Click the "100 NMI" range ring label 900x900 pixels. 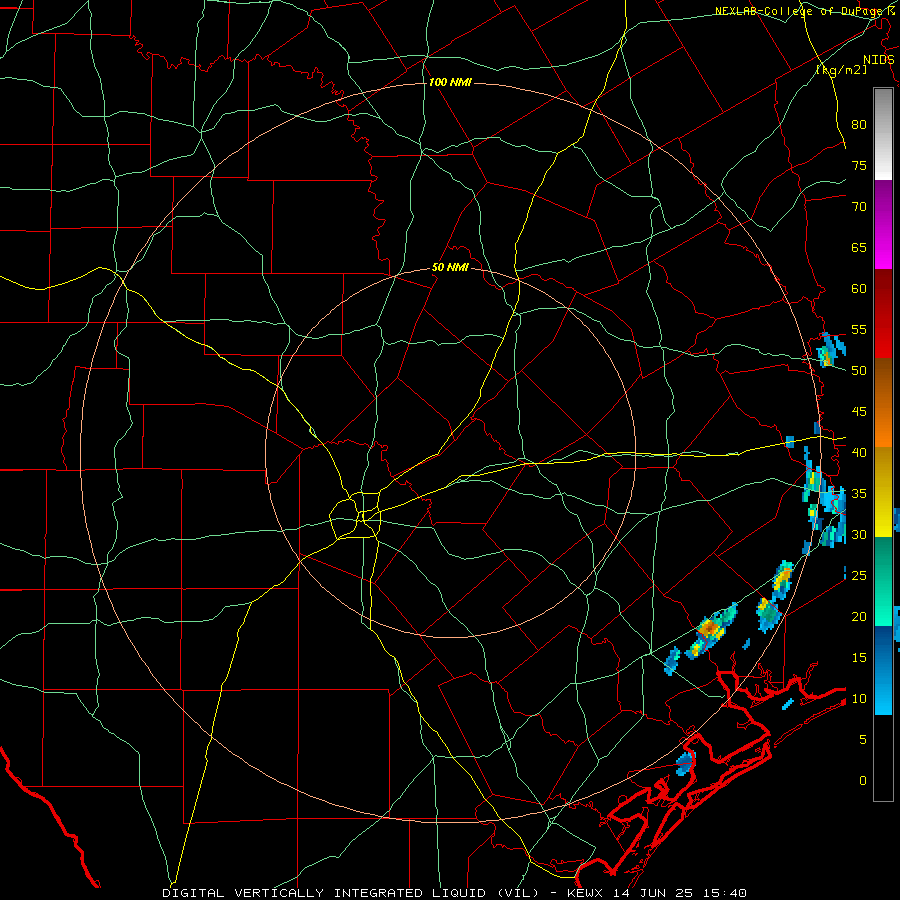[x=450, y=83]
